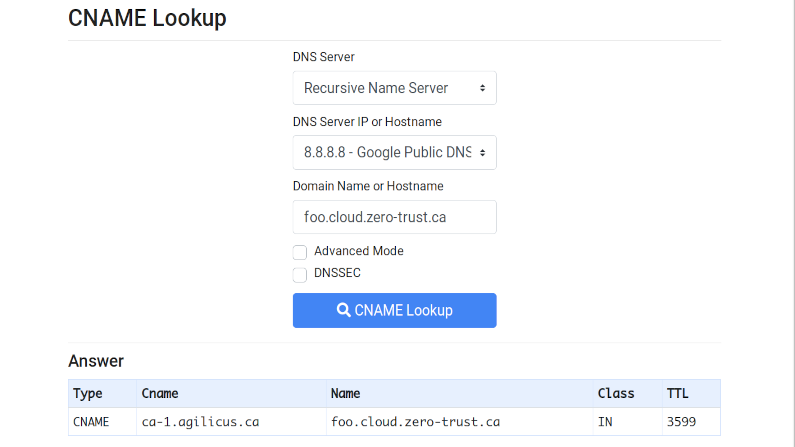Enable the Advanced Mode checkbox
Viewport: 795px width, 447px height.
click(x=300, y=252)
